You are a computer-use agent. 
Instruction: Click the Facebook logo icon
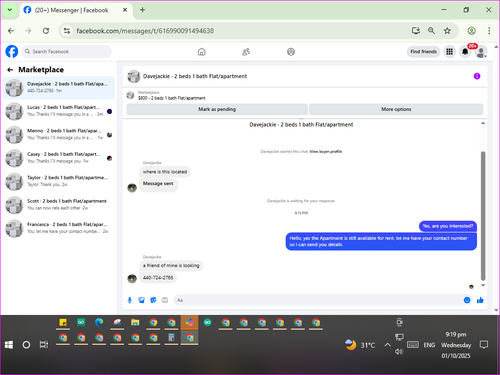12,52
